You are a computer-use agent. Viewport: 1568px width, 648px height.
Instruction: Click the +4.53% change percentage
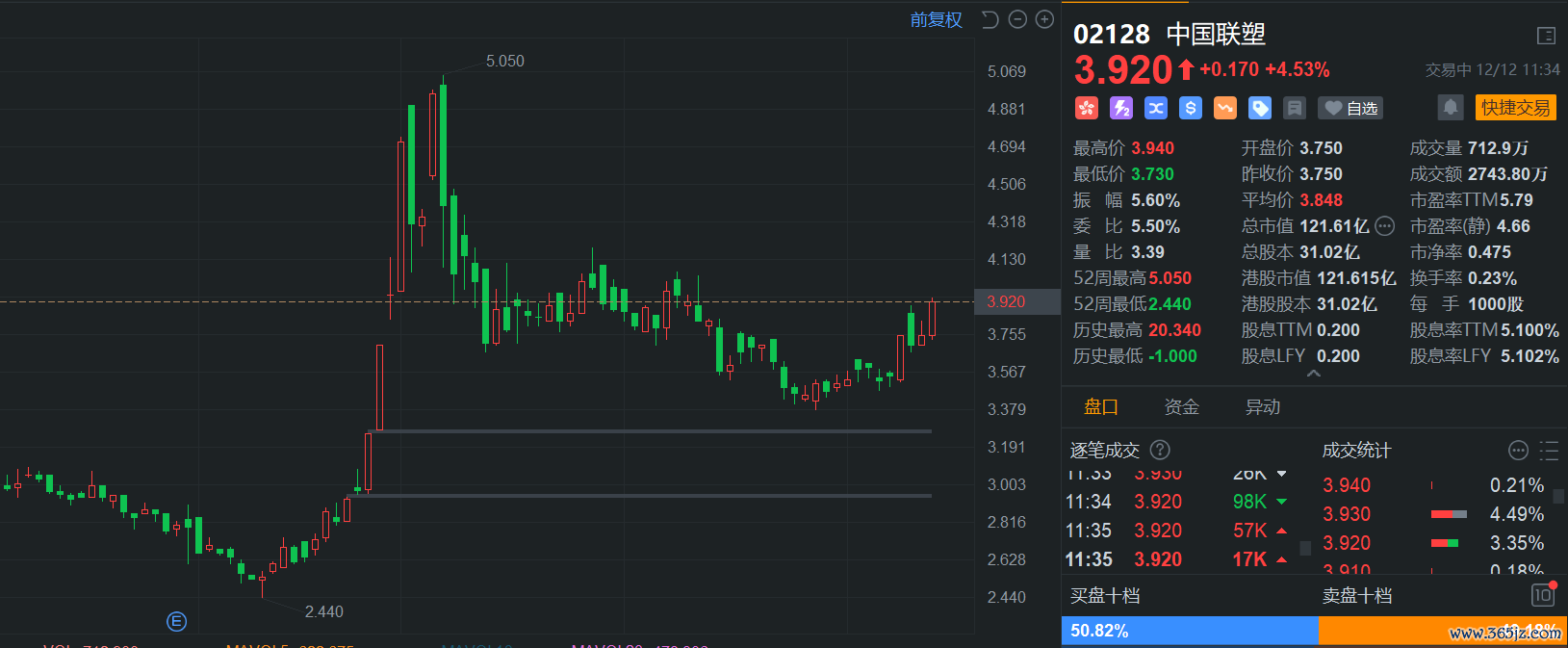click(x=1298, y=69)
